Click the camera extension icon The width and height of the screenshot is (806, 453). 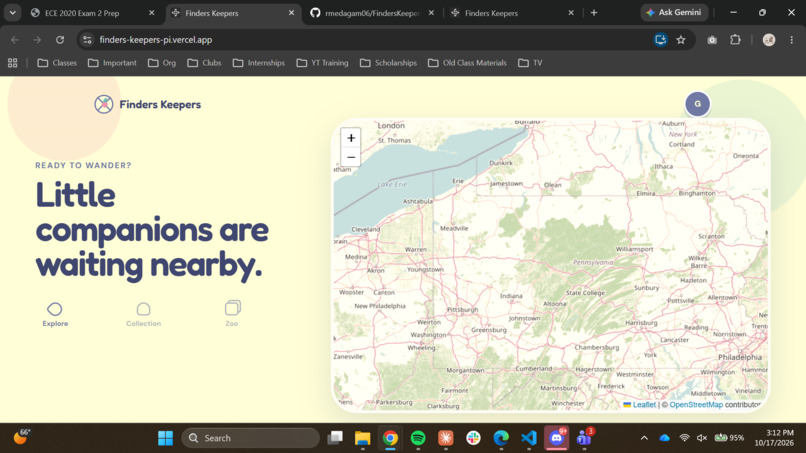click(x=712, y=40)
